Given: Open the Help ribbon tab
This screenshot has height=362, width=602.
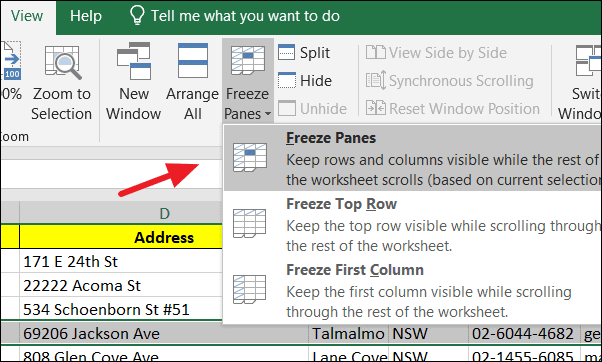Looking at the screenshot, I should coord(86,16).
